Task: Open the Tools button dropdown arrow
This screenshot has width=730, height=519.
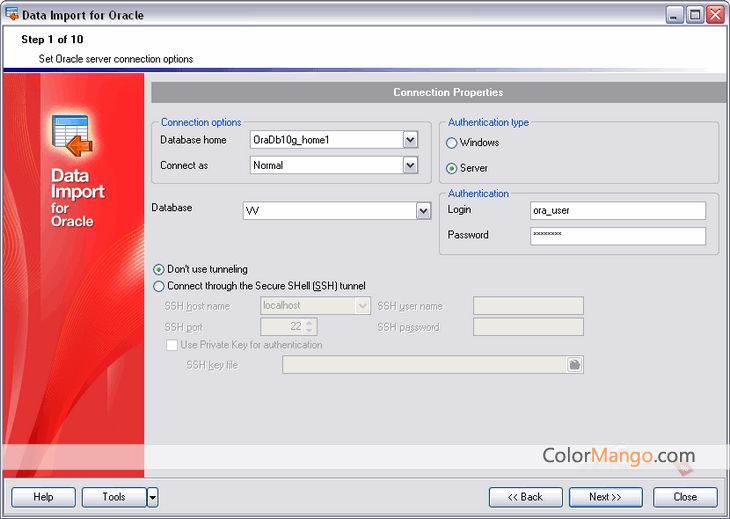Action: point(152,498)
